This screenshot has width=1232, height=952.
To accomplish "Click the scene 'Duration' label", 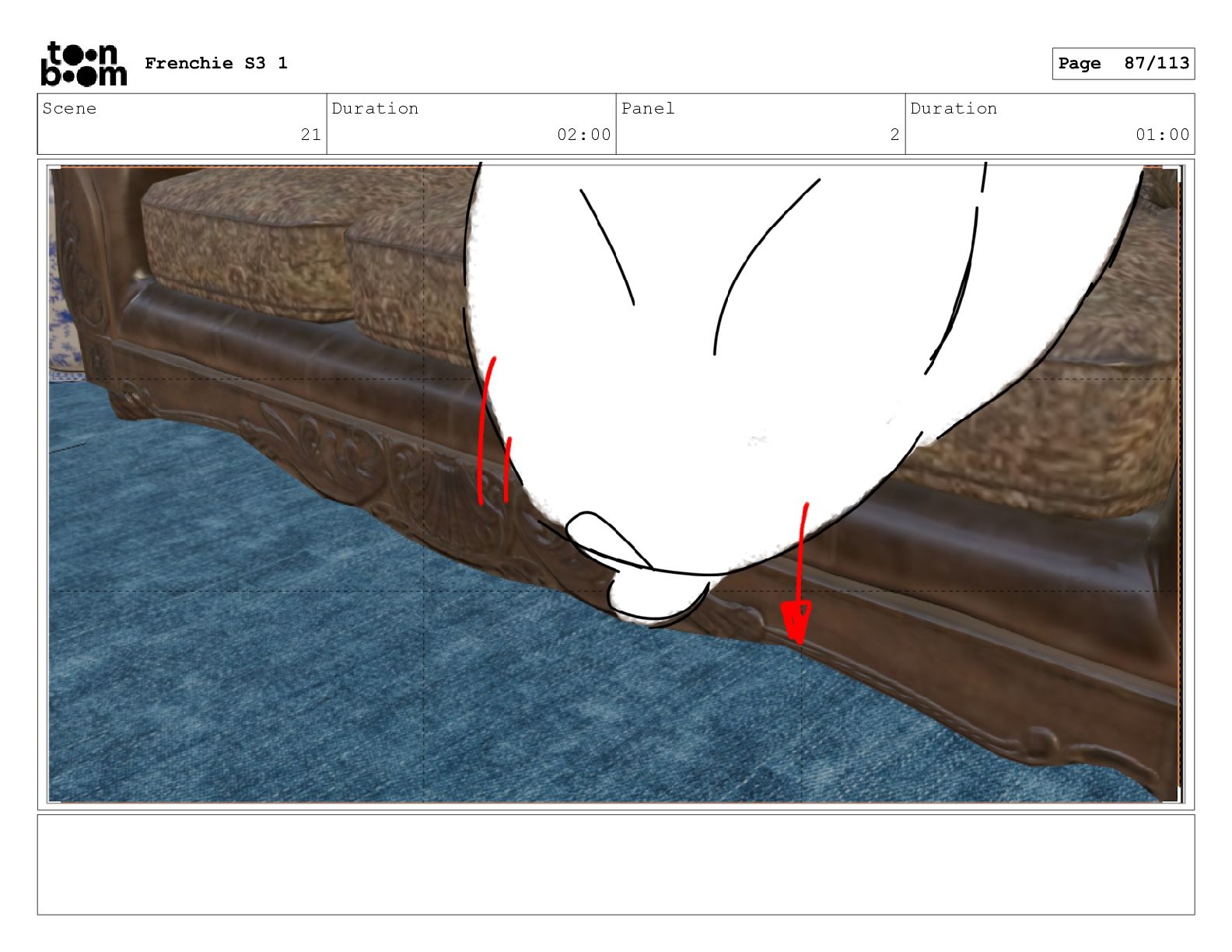I will [x=375, y=108].
